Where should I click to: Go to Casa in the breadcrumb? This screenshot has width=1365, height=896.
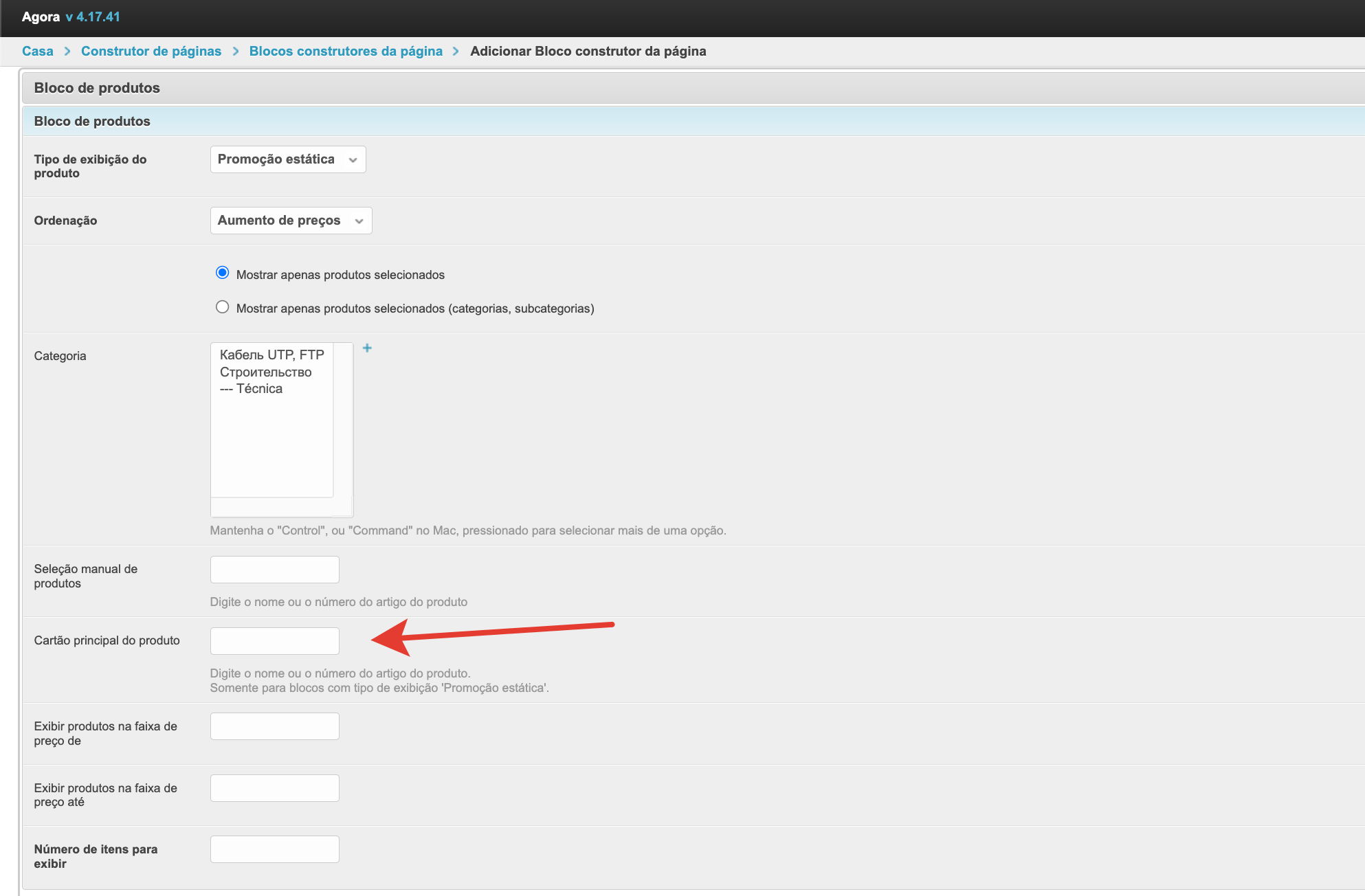point(37,52)
